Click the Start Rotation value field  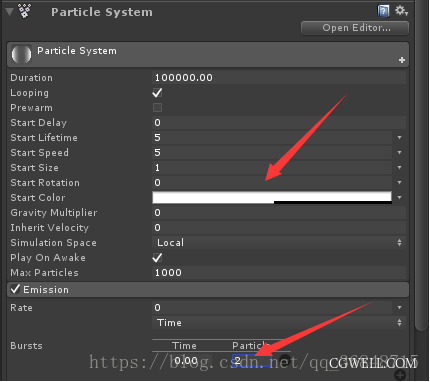coord(272,183)
